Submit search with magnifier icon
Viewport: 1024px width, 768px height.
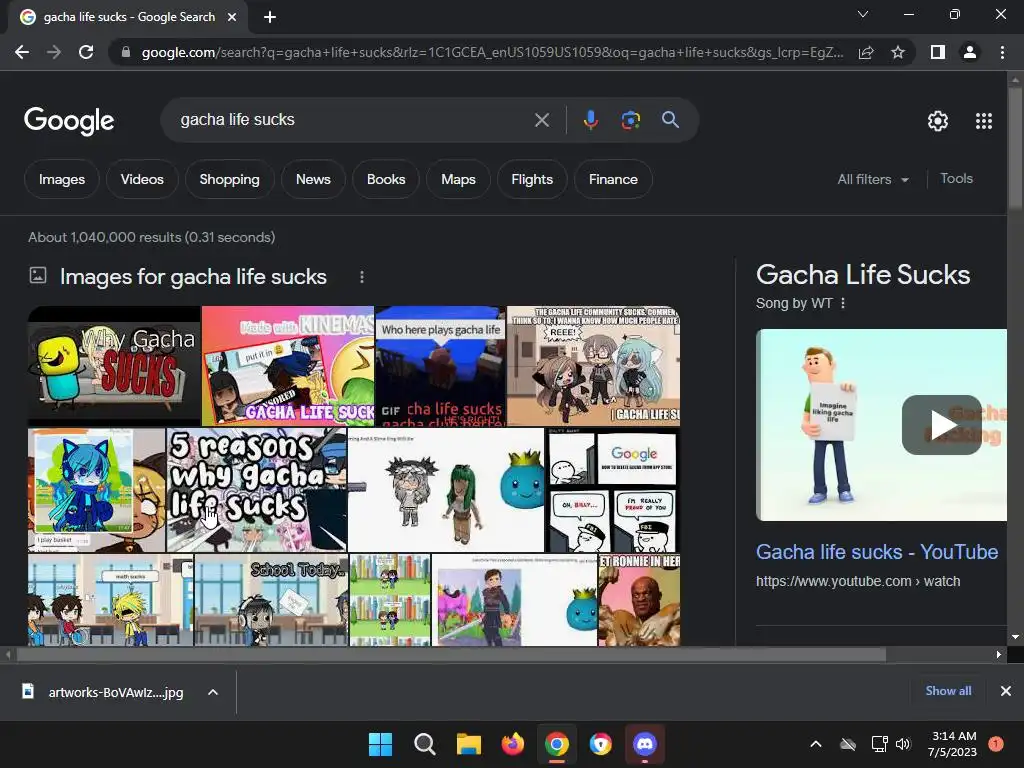(670, 120)
